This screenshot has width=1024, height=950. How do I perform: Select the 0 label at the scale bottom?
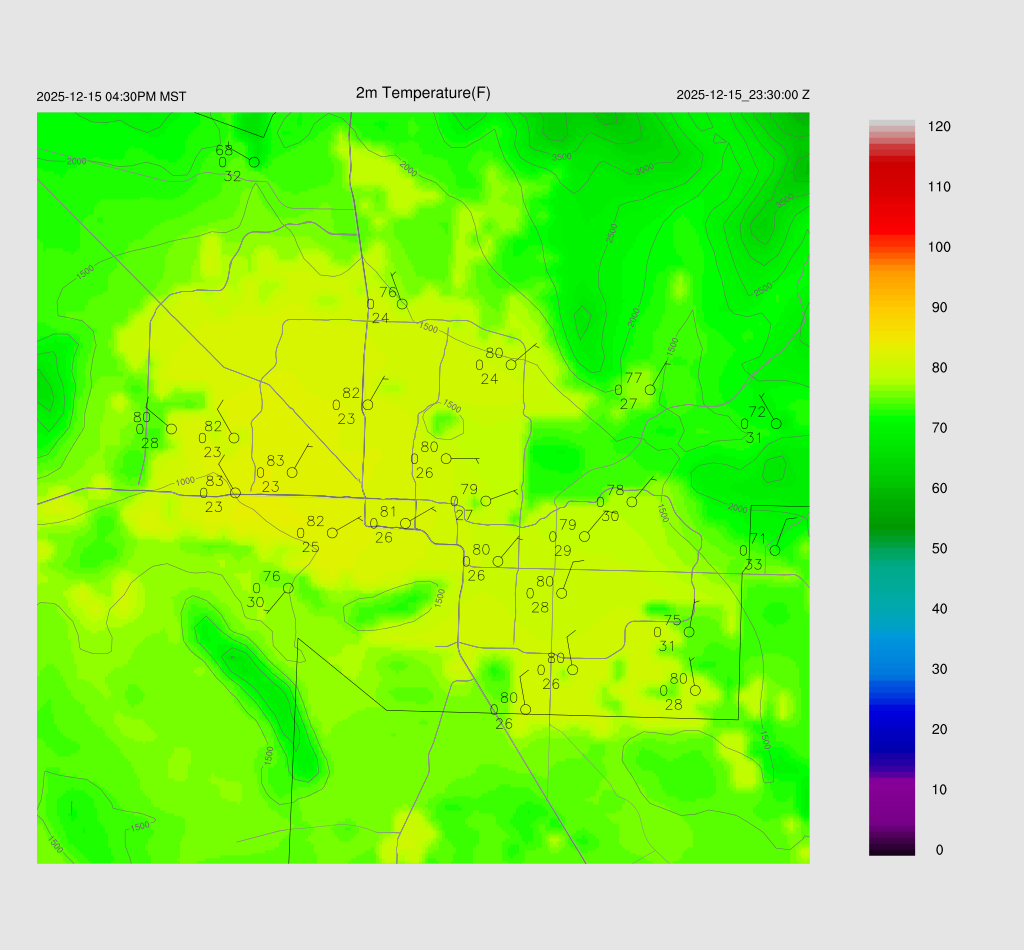[x=938, y=850]
